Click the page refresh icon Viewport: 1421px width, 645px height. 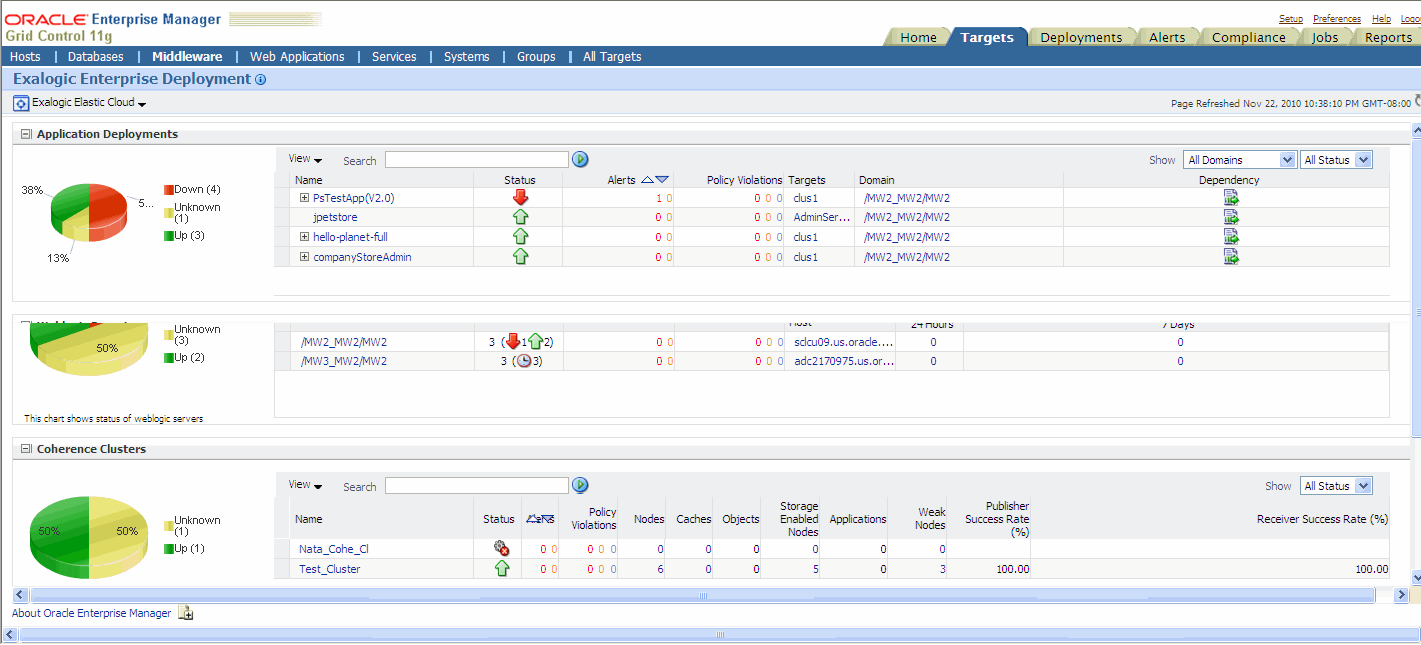pos(1416,101)
